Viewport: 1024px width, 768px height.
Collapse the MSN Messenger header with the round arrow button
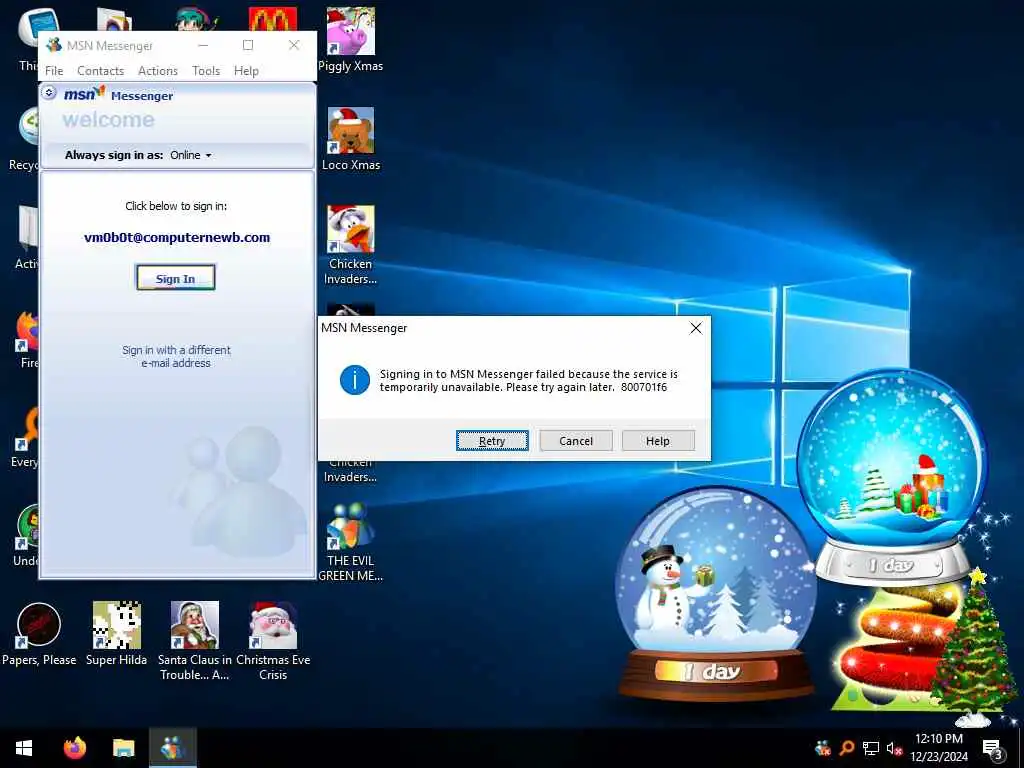pos(49,93)
